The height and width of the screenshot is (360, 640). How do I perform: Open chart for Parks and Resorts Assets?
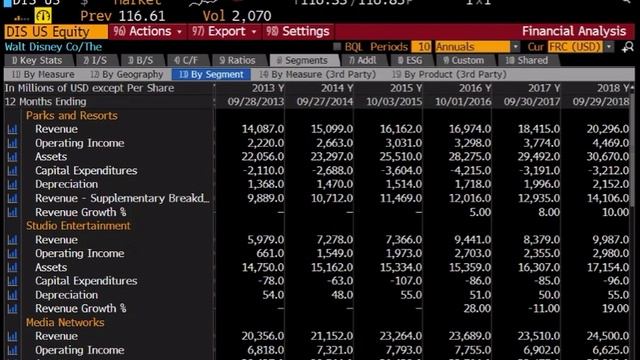[x=13, y=157]
